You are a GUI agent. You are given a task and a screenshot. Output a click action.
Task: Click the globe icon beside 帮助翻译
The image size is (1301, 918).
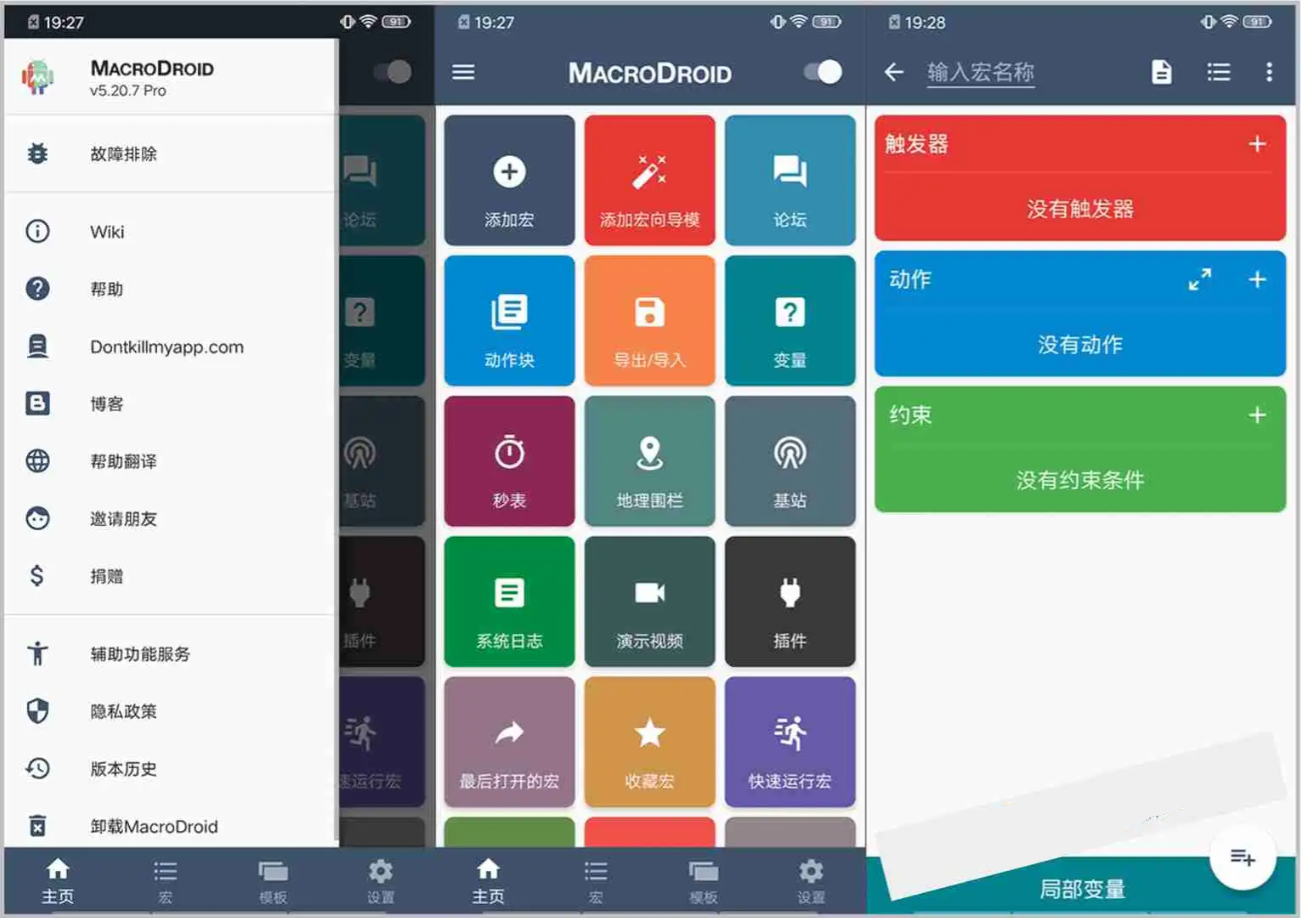tap(37, 461)
